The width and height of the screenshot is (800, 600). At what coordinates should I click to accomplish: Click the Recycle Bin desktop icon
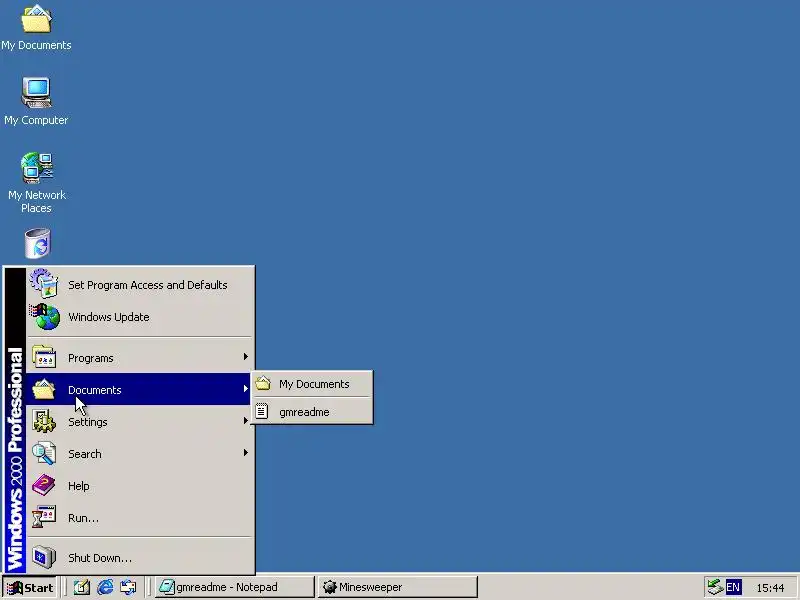37,243
